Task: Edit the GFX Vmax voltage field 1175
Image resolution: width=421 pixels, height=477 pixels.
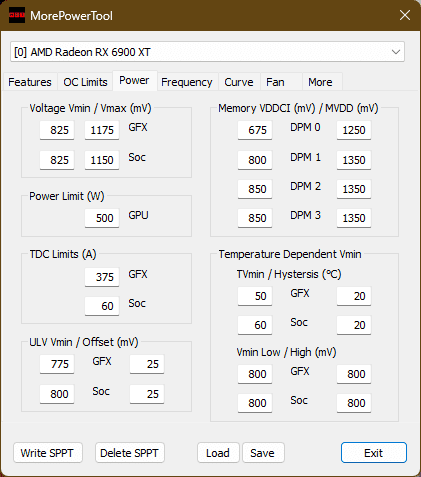Action: click(x=102, y=130)
